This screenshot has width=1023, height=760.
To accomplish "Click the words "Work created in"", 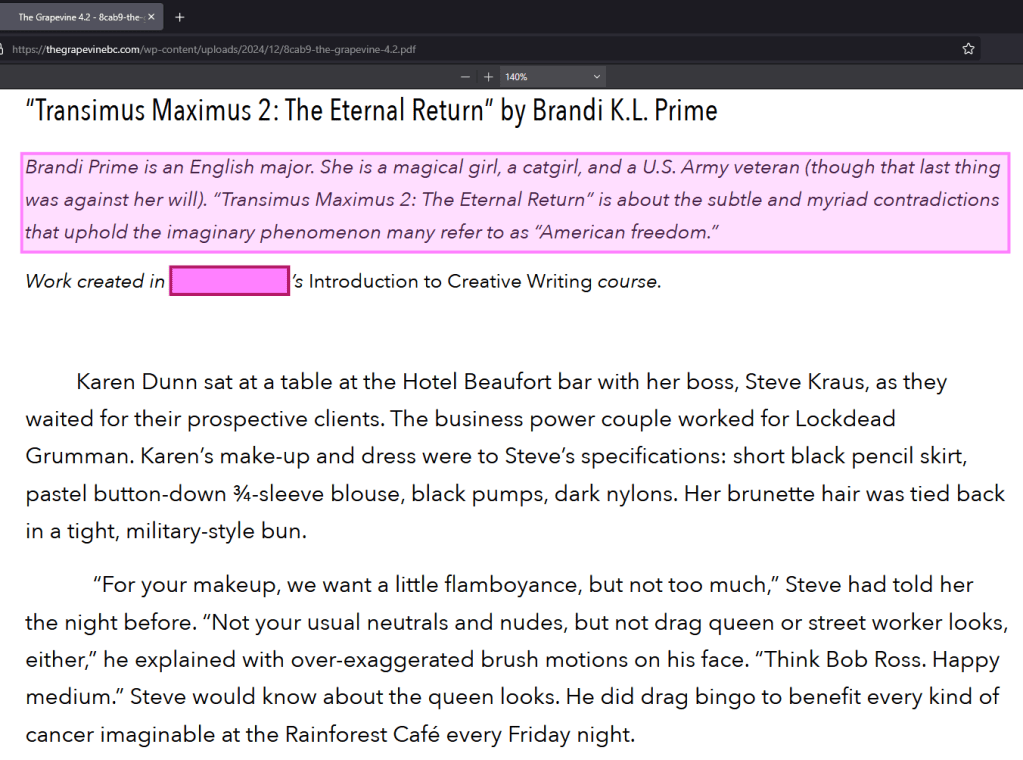I will pyautogui.click(x=95, y=282).
